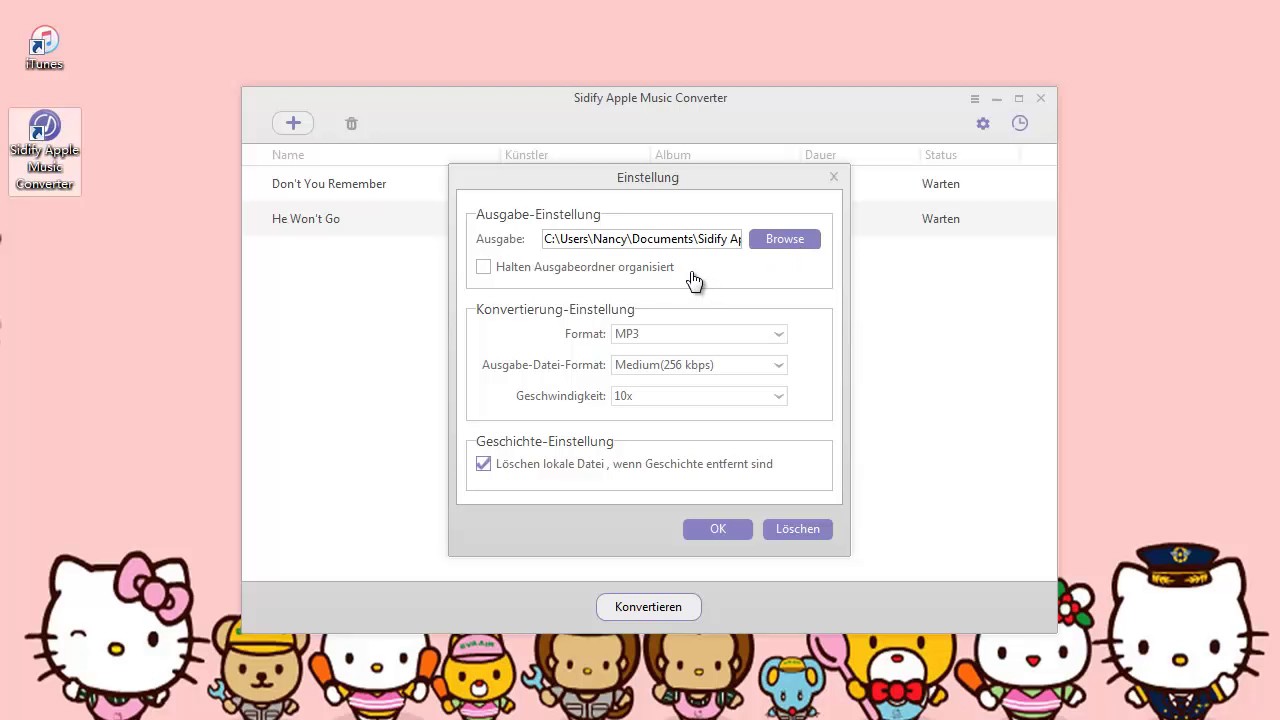Open settings via the gear icon

click(x=983, y=123)
